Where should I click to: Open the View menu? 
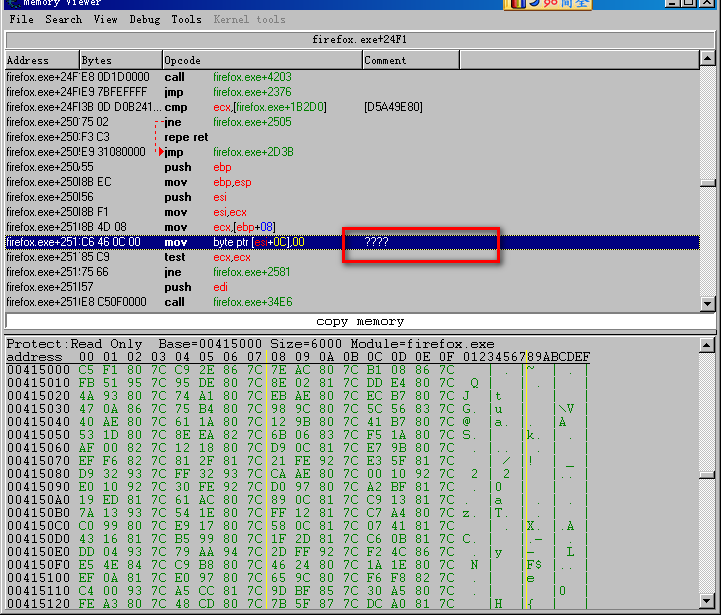[x=105, y=19]
